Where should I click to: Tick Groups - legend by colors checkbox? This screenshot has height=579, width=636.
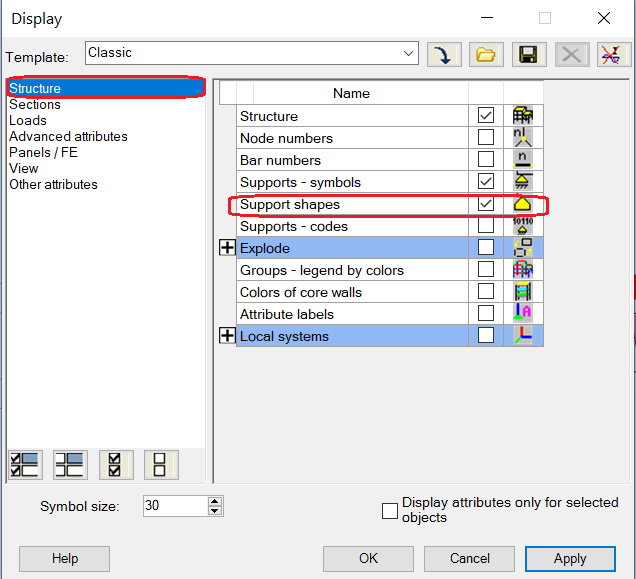486,269
